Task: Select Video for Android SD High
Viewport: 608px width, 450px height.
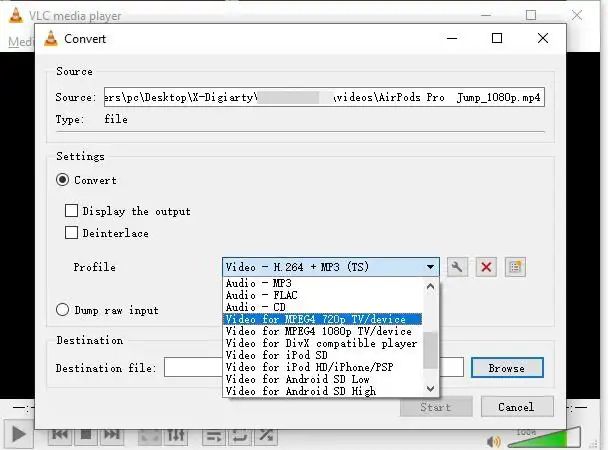Action: tap(324, 391)
